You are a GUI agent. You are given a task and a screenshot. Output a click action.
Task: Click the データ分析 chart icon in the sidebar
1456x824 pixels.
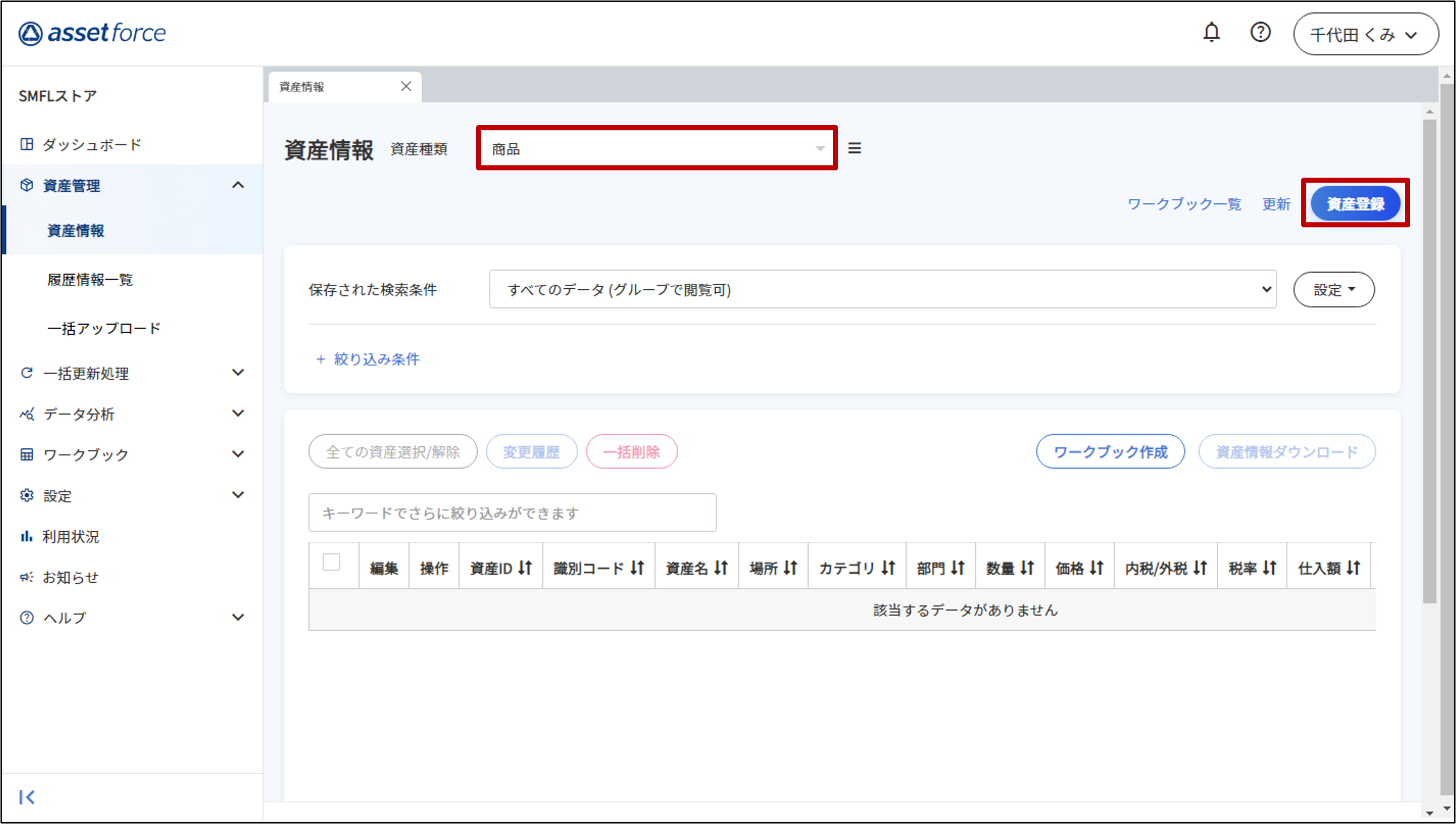pyautogui.click(x=27, y=414)
